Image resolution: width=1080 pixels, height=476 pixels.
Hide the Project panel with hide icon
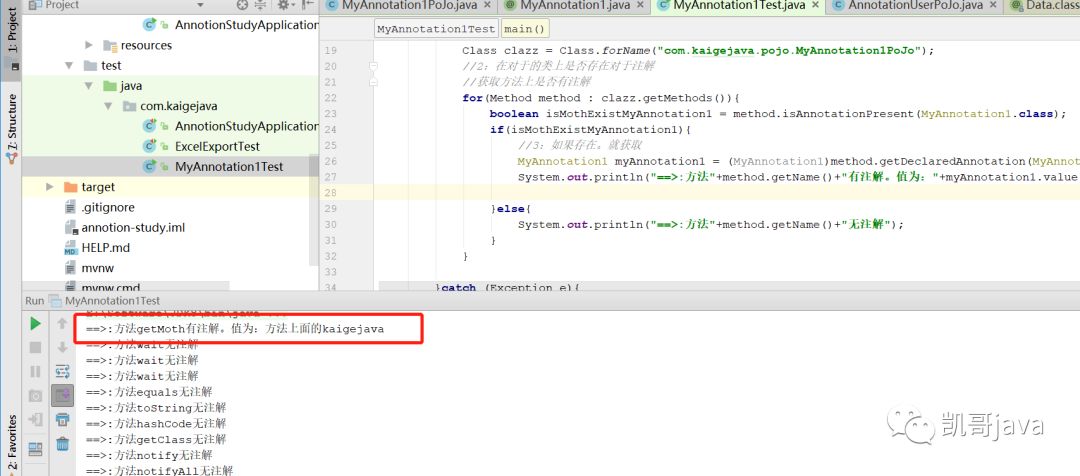click(307, 5)
